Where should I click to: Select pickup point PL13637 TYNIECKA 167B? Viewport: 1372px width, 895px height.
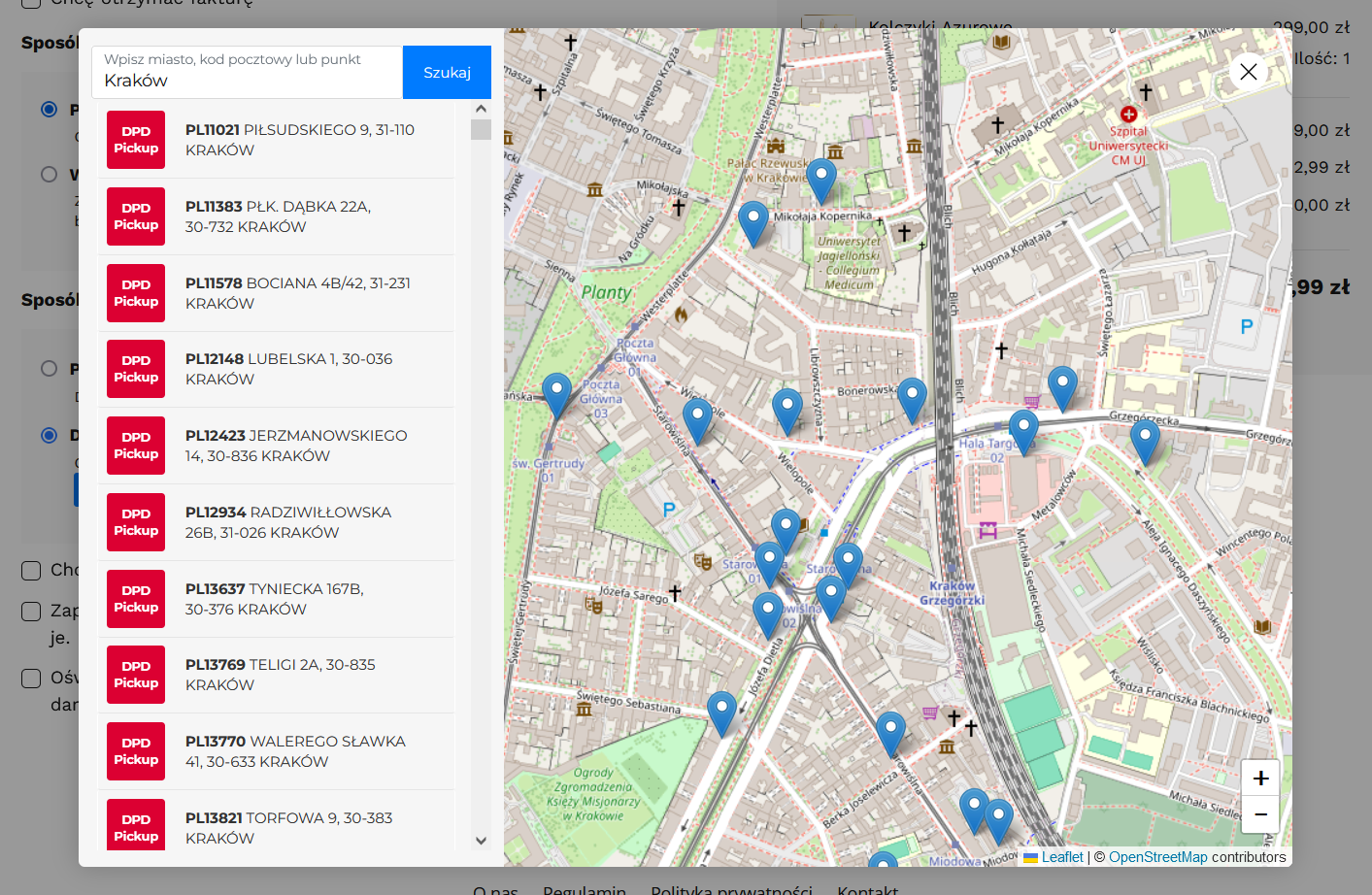pos(277,599)
